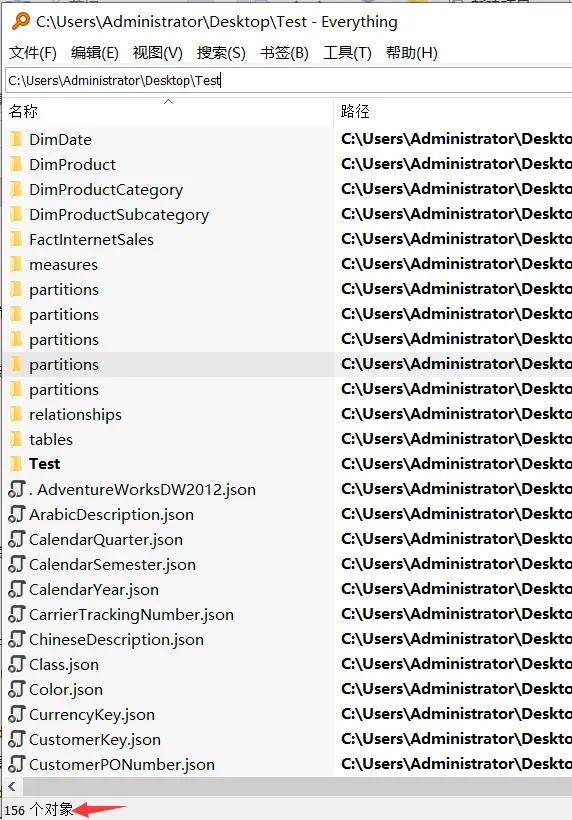The image size is (572, 820).
Task: Select the DimProductCategory name text
Action: [106, 190]
